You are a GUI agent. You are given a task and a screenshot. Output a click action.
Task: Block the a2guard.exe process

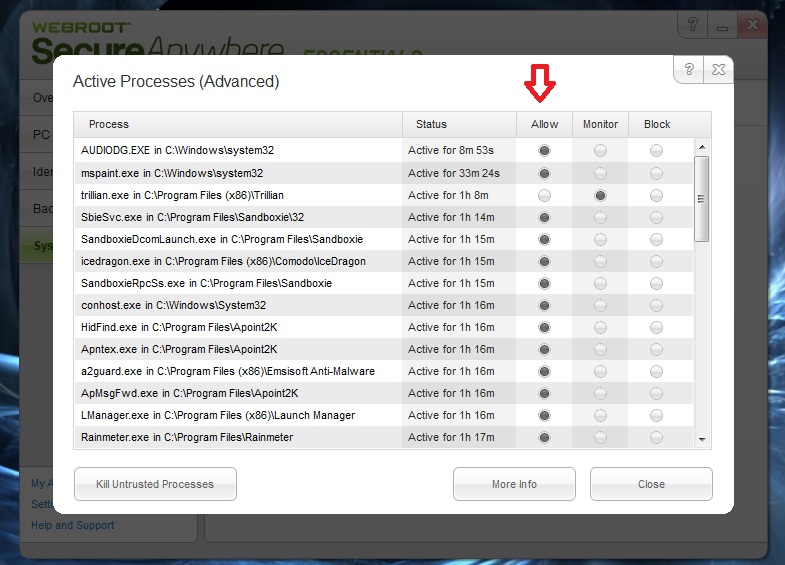click(x=656, y=371)
